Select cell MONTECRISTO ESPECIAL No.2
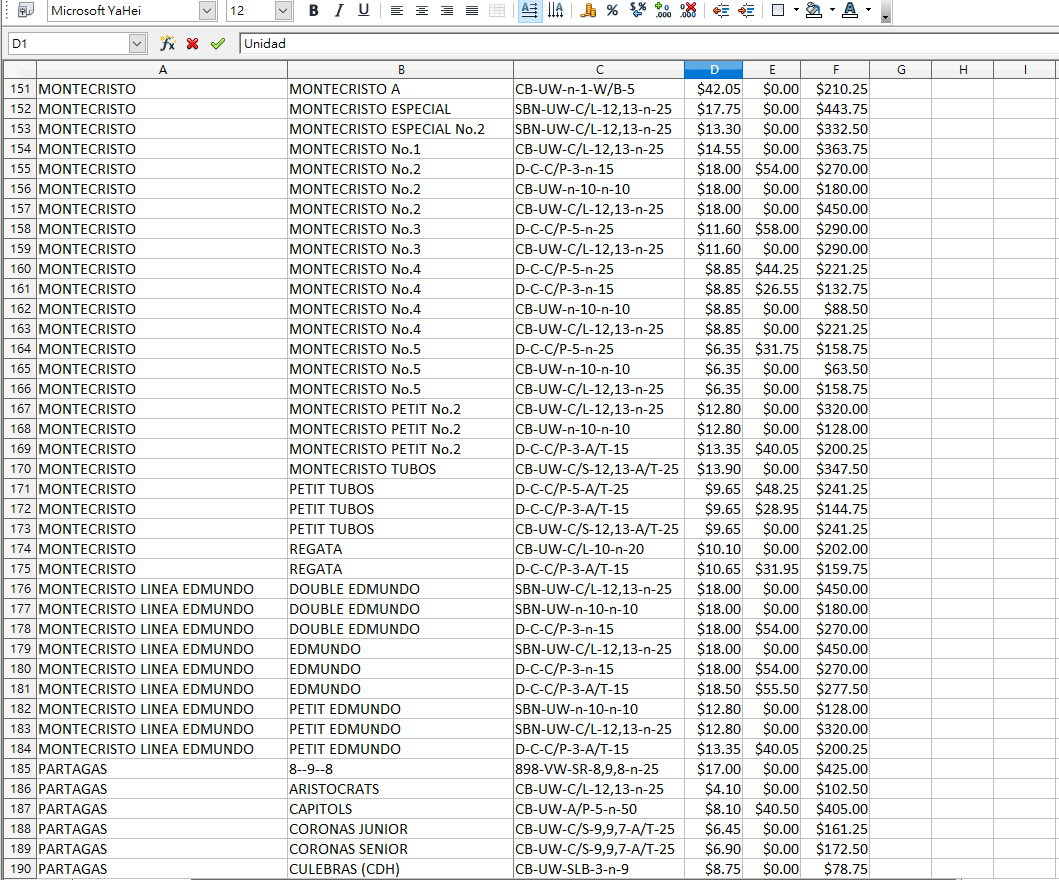 coord(401,129)
